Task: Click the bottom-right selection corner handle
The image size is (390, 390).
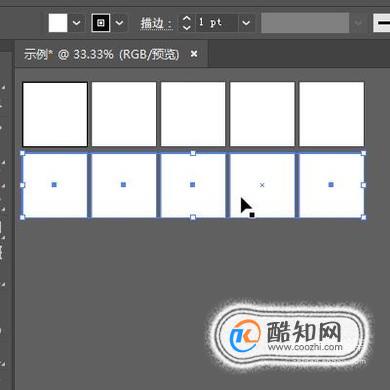Action: [364, 217]
